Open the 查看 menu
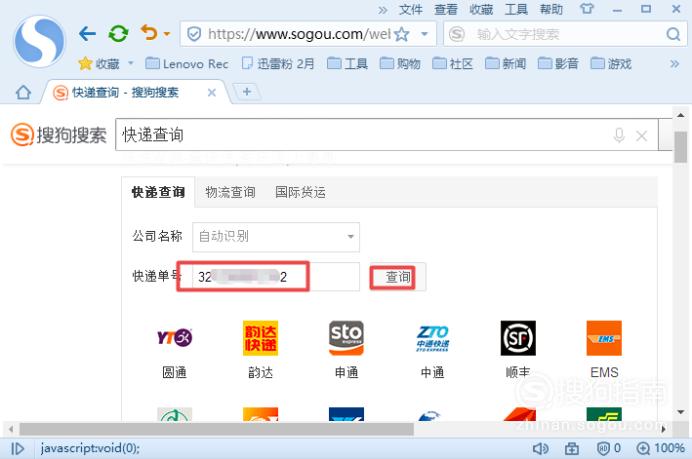This screenshot has width=692, height=459. pos(446,9)
